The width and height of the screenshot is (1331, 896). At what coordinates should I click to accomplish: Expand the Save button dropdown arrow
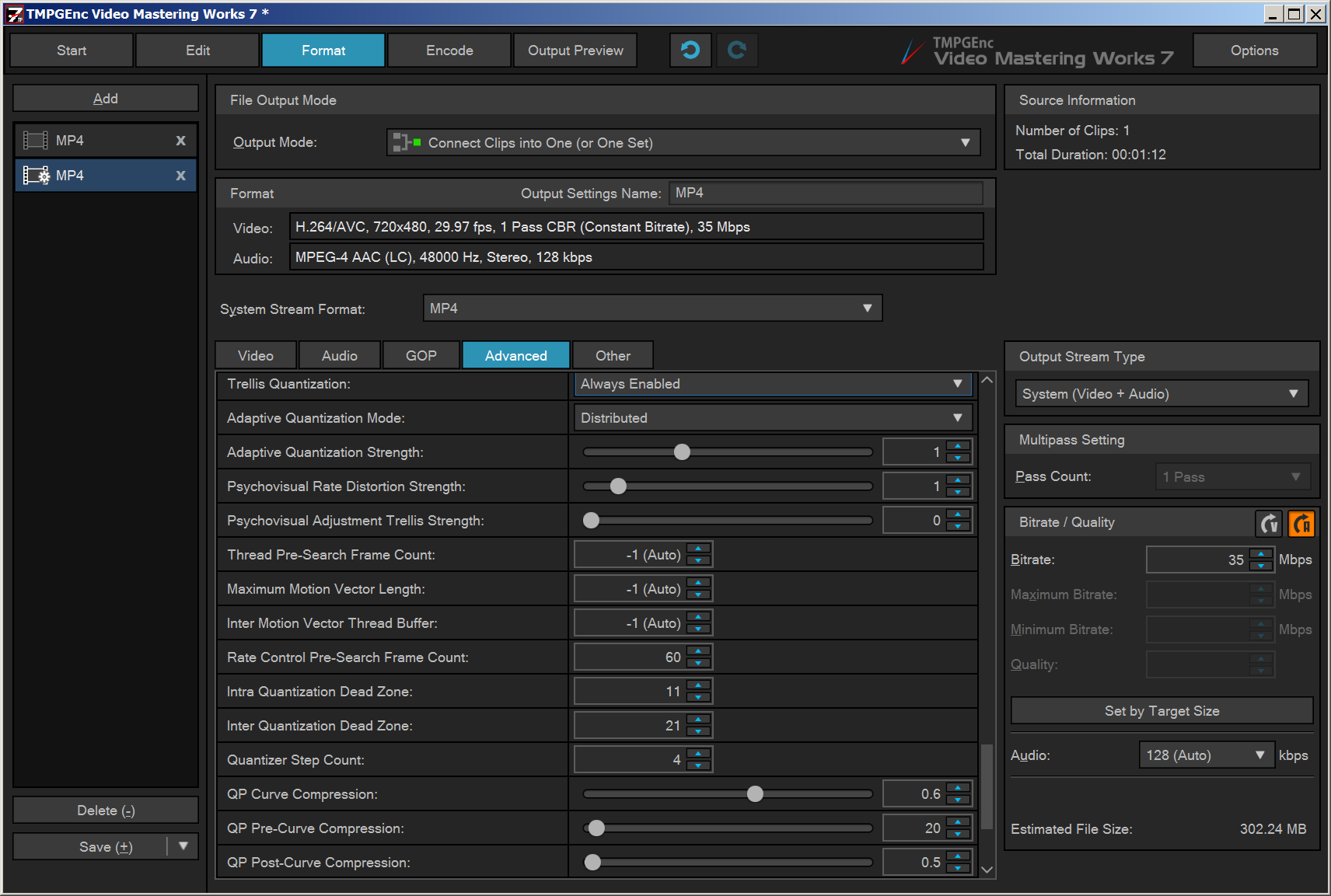pos(183,846)
